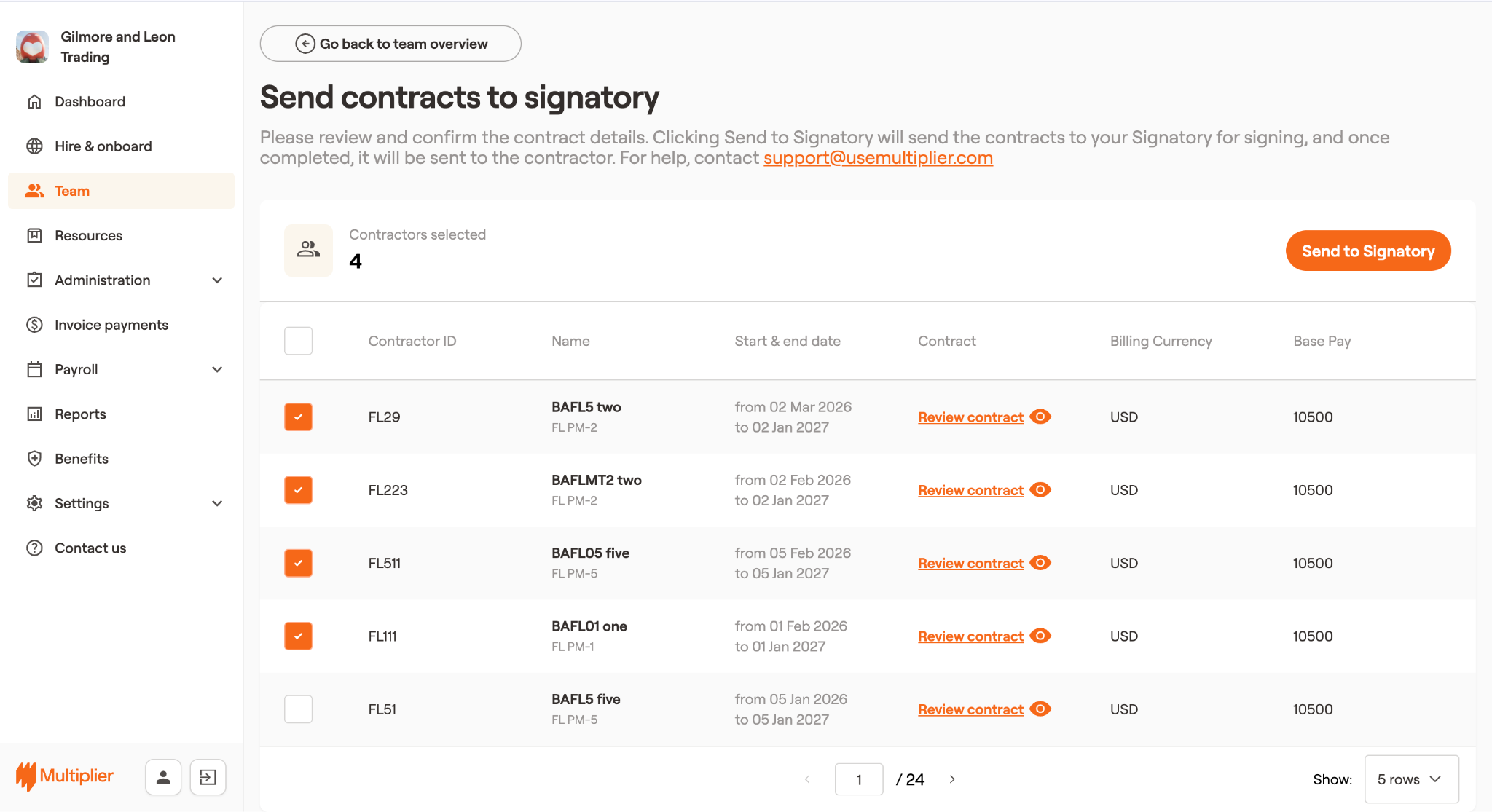Viewport: 1492px width, 812px height.
Task: Click the logout icon in the sidebar footer
Action: 208,777
